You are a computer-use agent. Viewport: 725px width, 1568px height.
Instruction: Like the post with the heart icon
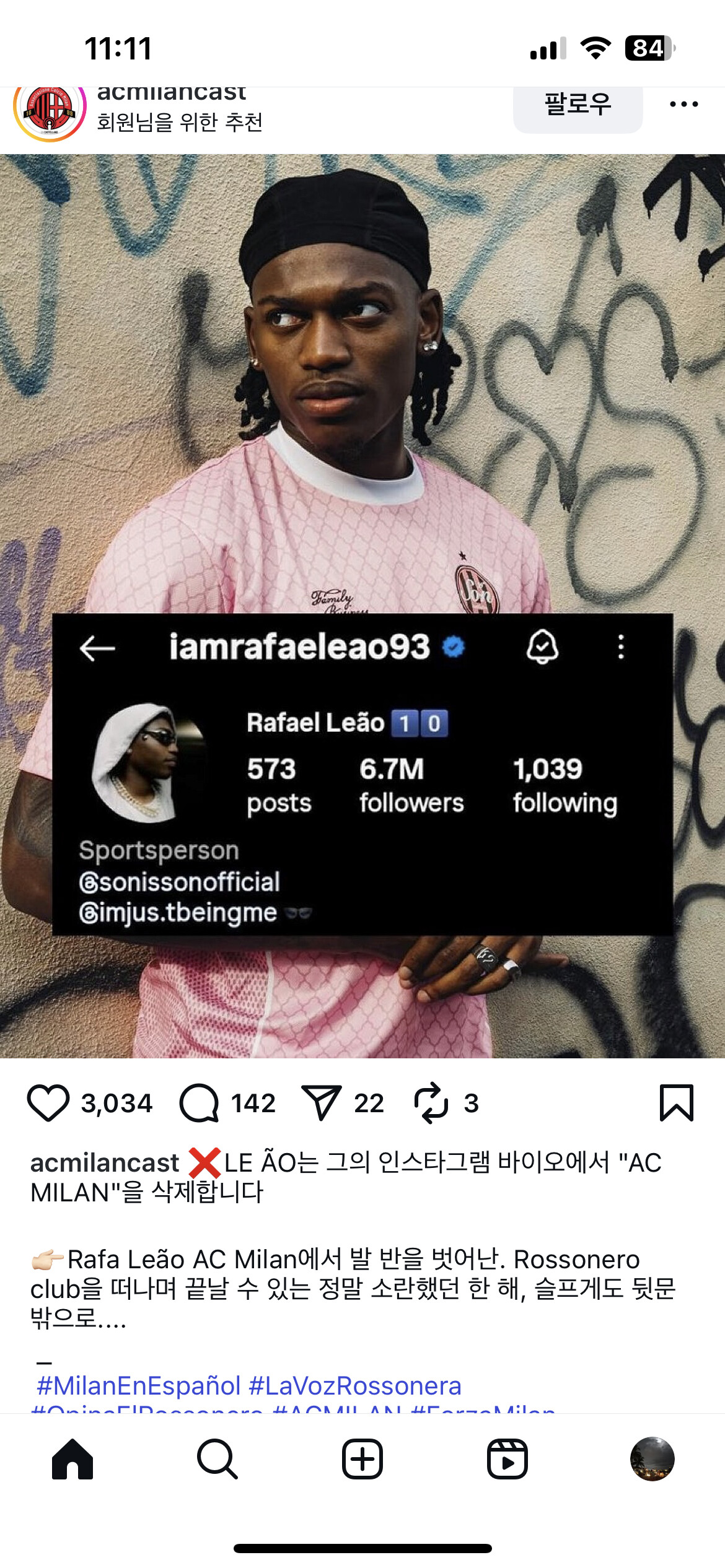pyautogui.click(x=48, y=1103)
